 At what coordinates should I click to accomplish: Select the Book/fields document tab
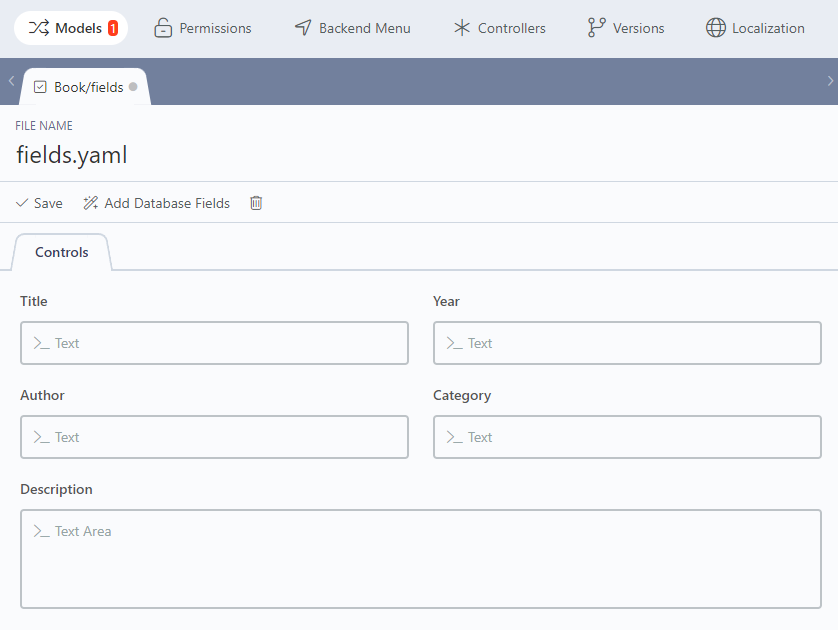(x=86, y=87)
